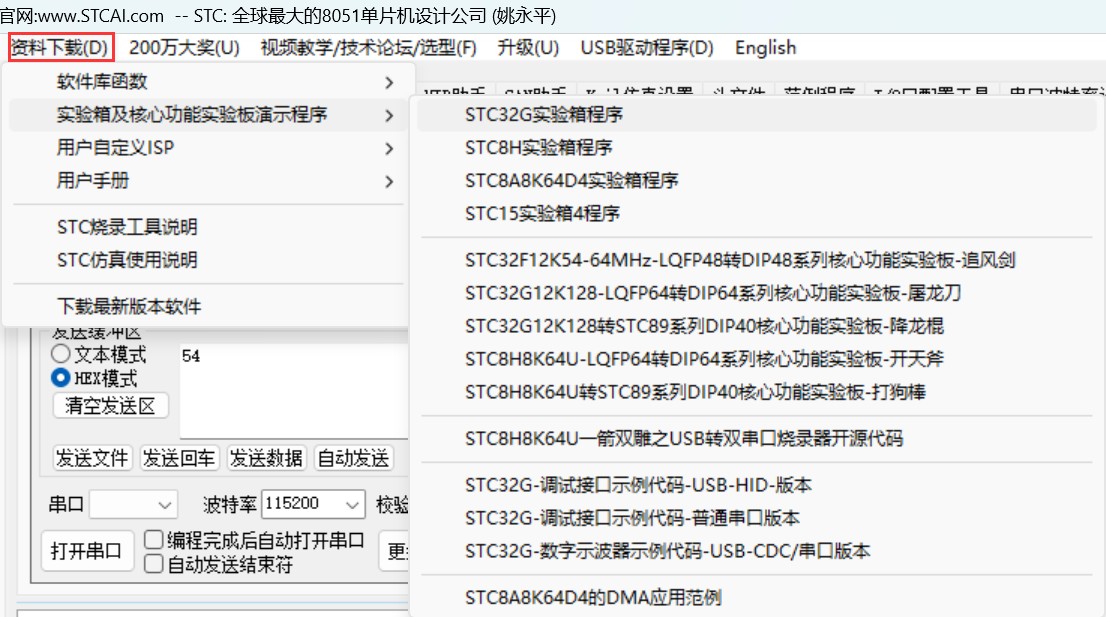Viewport: 1106px width, 617px height.
Task: Select STC32G-调试接口示例代码-USB-HID-版本
Action: tap(757, 485)
